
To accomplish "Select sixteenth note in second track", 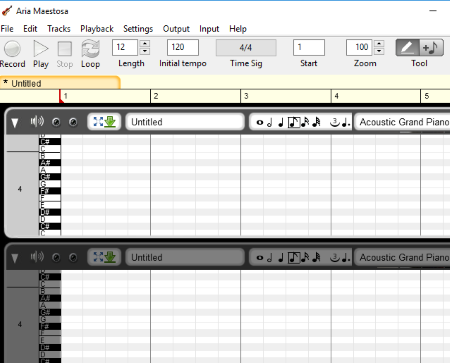I will [x=305, y=258].
